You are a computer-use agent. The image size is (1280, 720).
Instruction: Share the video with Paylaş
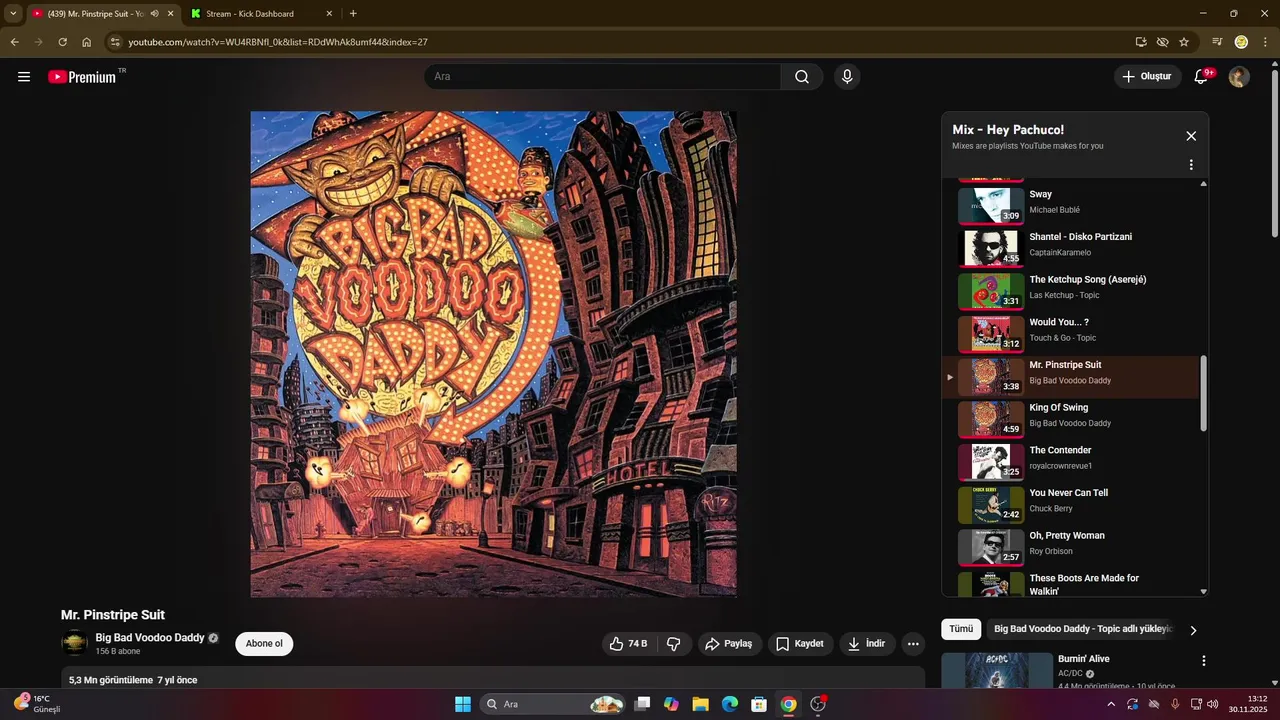point(728,644)
